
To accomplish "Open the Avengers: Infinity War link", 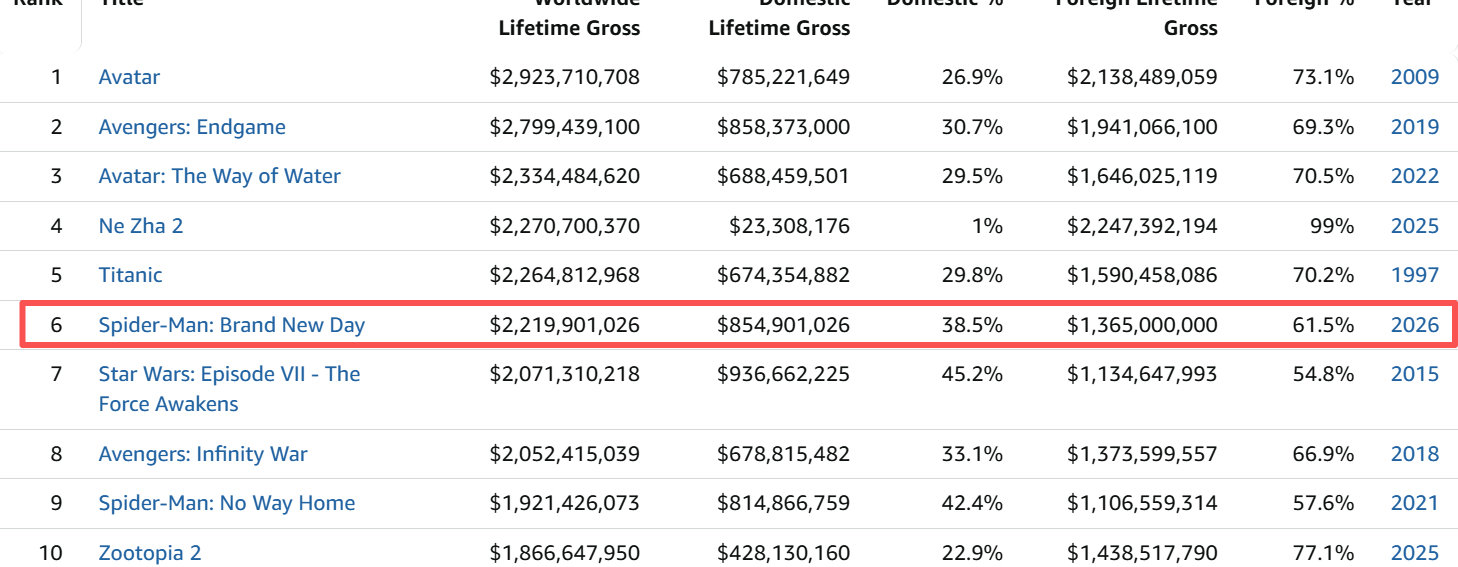I will tap(203, 454).
